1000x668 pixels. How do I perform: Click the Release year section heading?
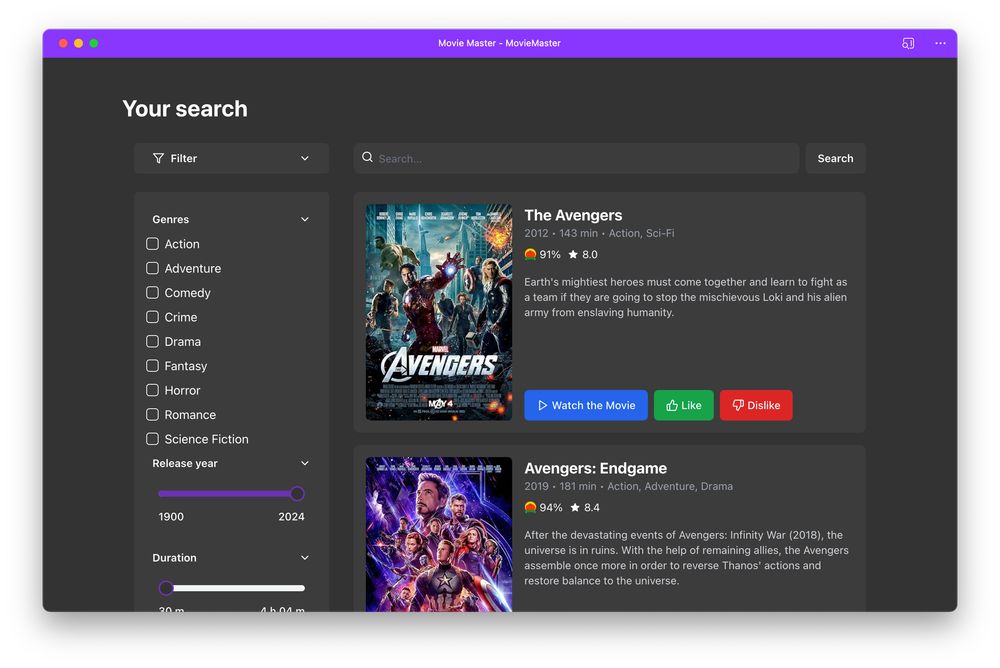click(185, 463)
